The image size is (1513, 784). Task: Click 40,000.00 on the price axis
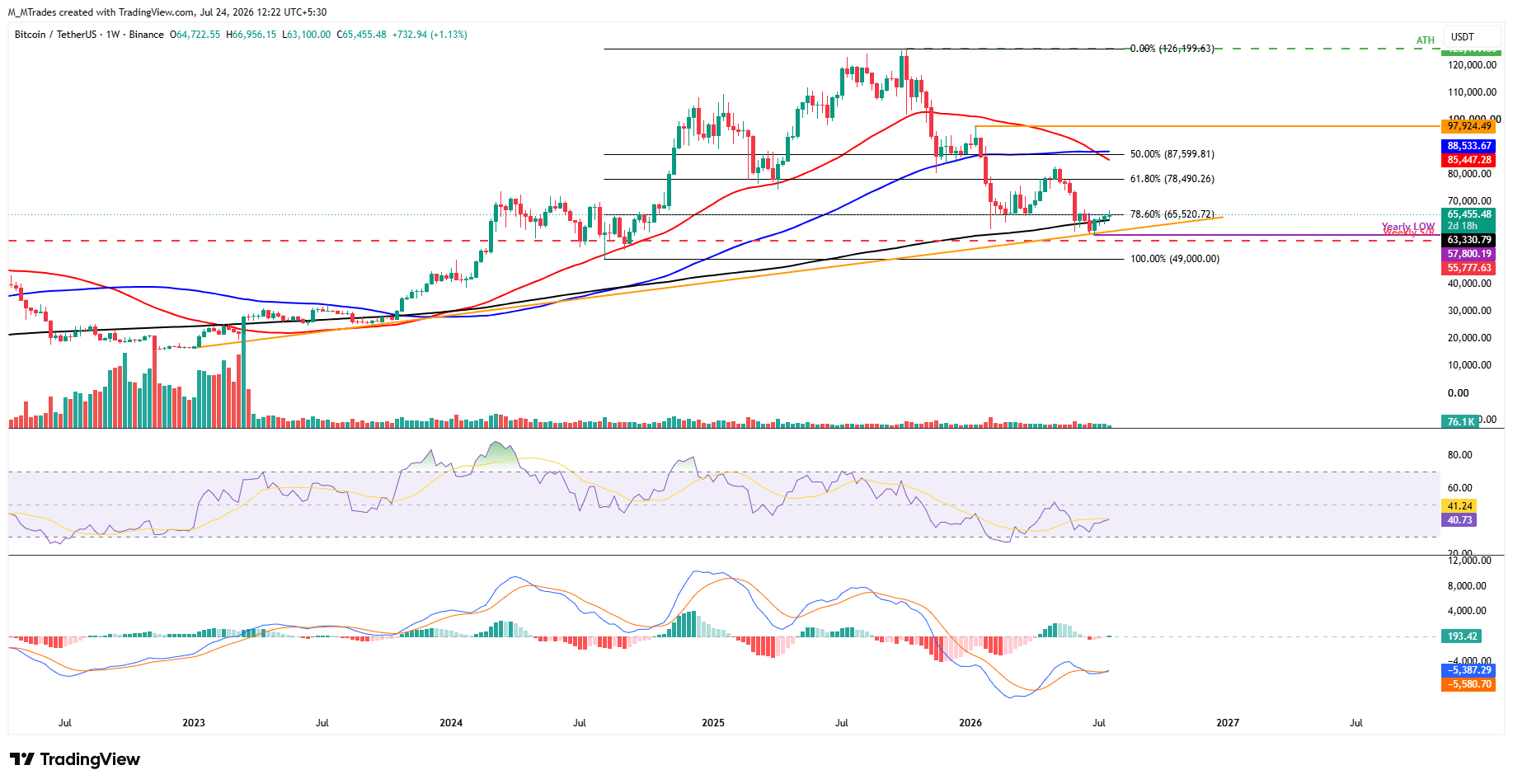click(x=1469, y=284)
